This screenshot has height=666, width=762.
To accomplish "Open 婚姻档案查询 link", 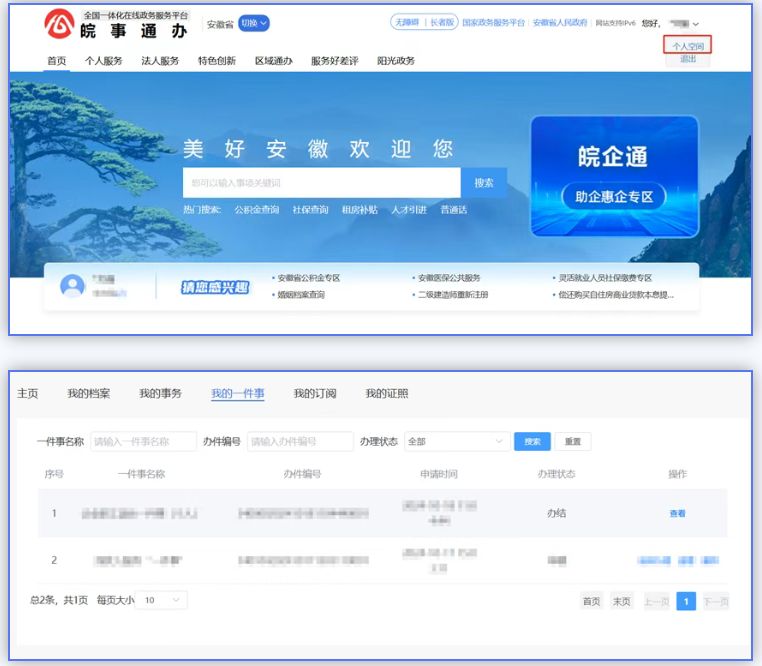I will [x=301, y=295].
